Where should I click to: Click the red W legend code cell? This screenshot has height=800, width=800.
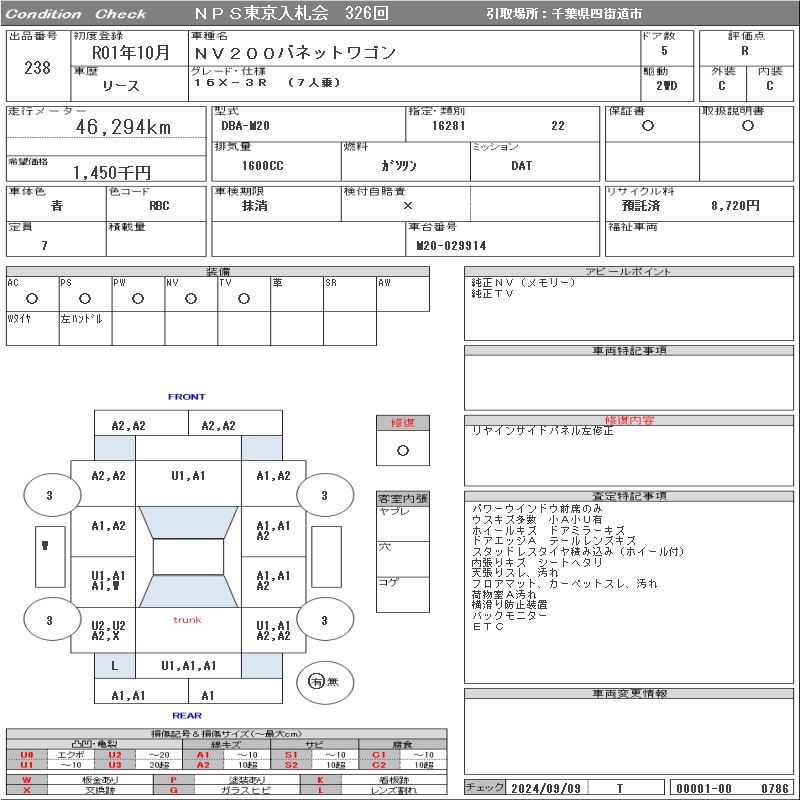coord(26,779)
